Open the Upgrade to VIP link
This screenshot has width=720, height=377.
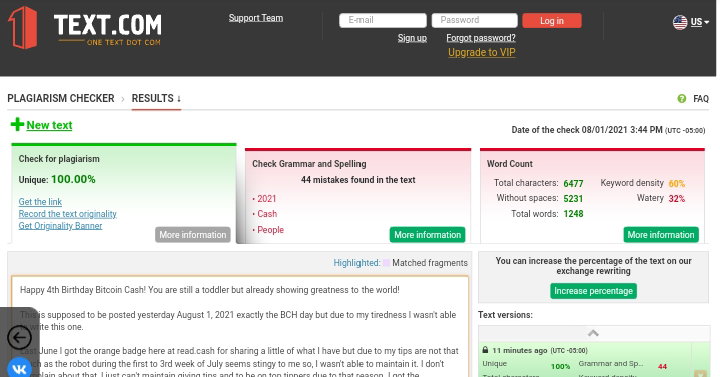click(x=482, y=52)
